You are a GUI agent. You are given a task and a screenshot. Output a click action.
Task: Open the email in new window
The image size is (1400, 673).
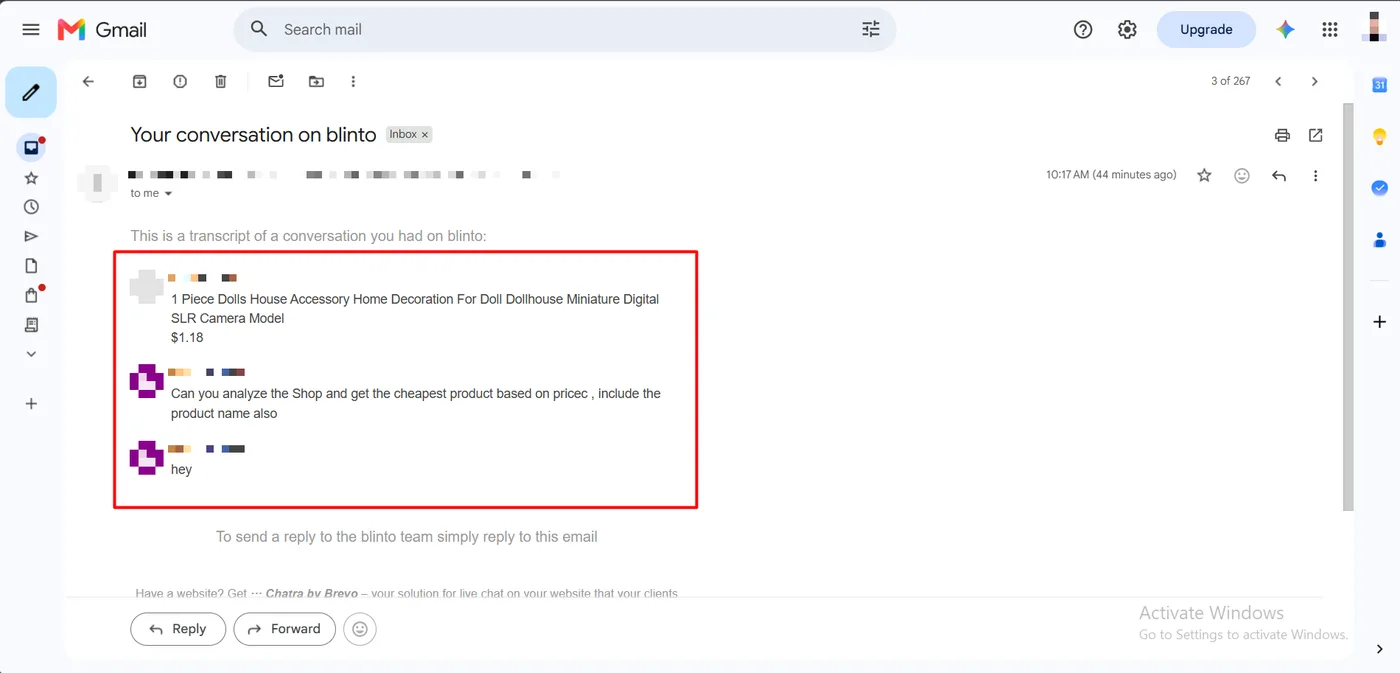point(1316,135)
